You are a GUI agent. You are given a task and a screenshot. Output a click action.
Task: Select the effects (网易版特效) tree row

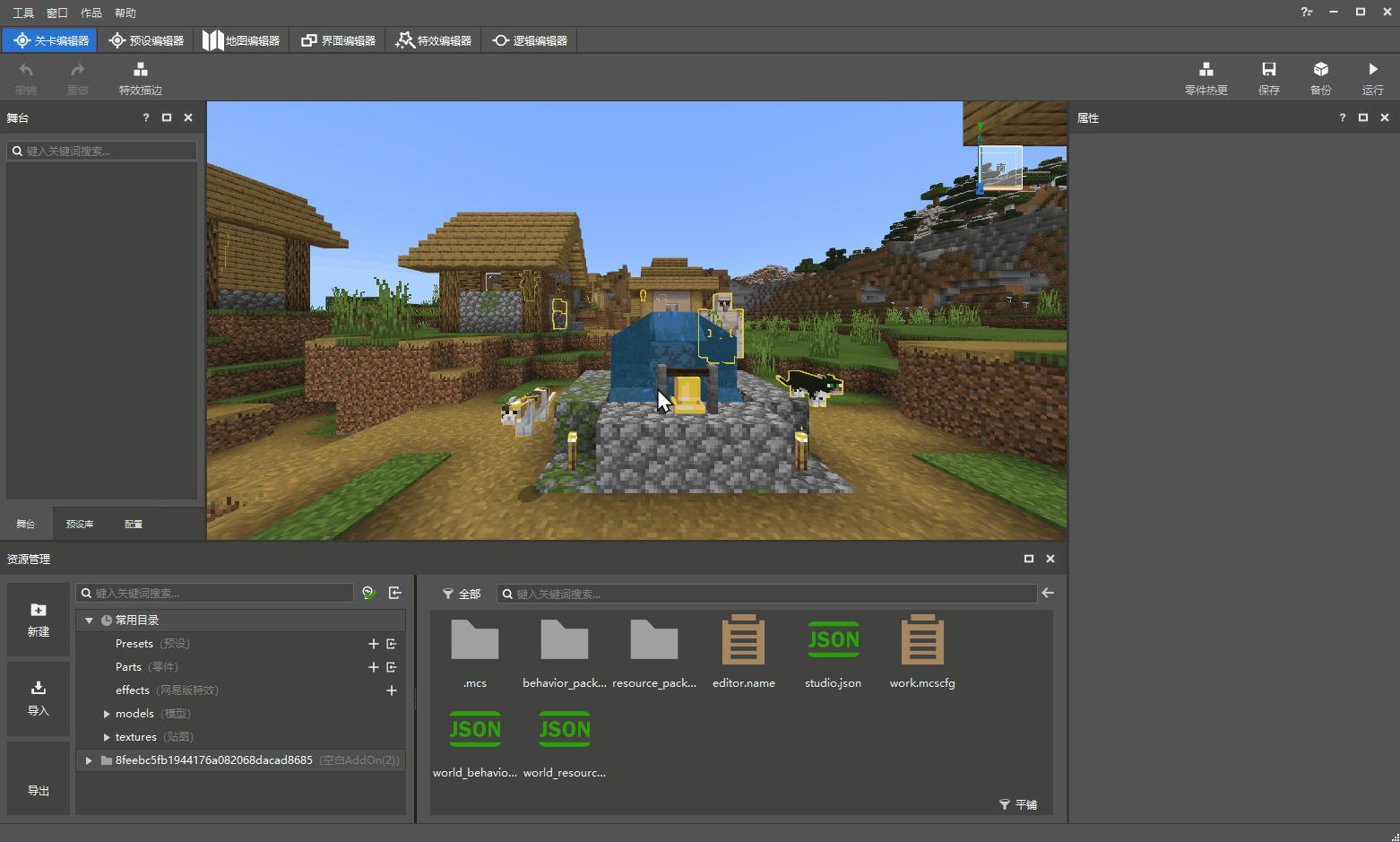coord(240,690)
